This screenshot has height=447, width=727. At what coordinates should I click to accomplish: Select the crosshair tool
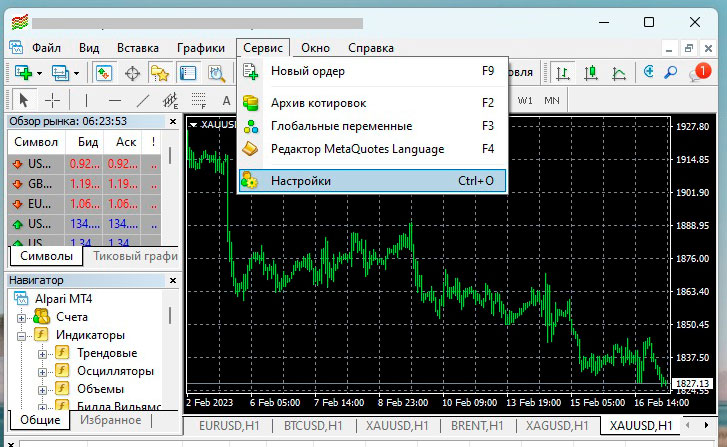point(53,100)
